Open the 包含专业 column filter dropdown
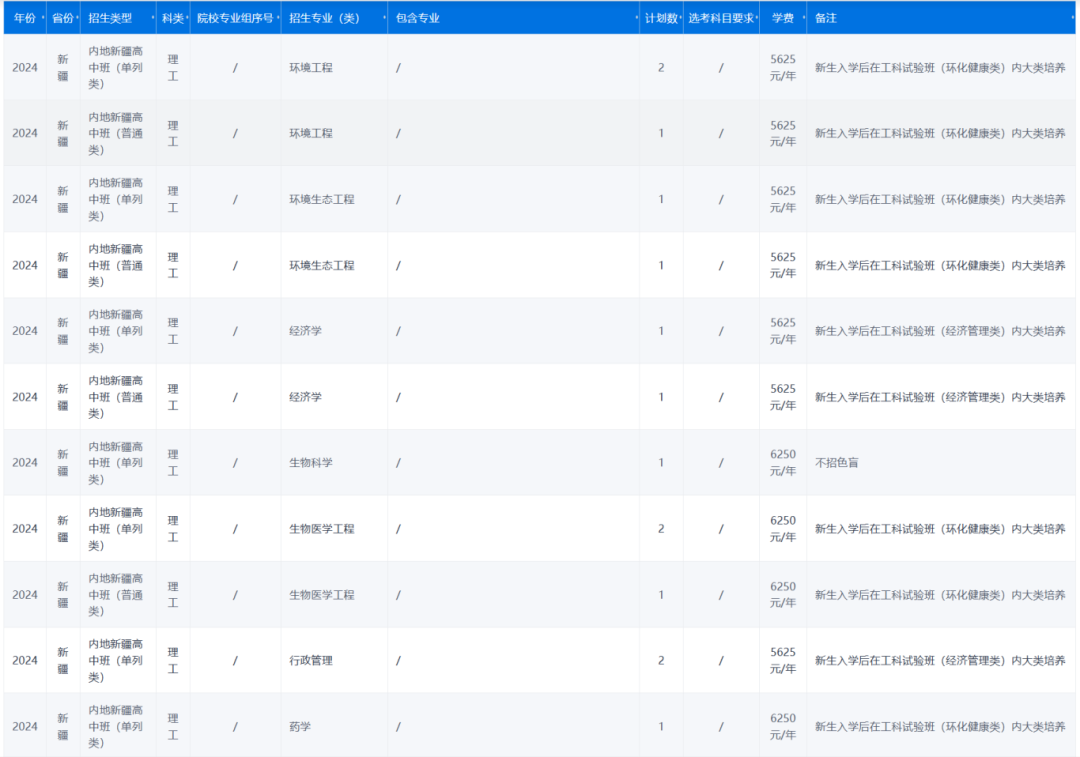Viewport: 1080px width, 757px height. pos(636,19)
